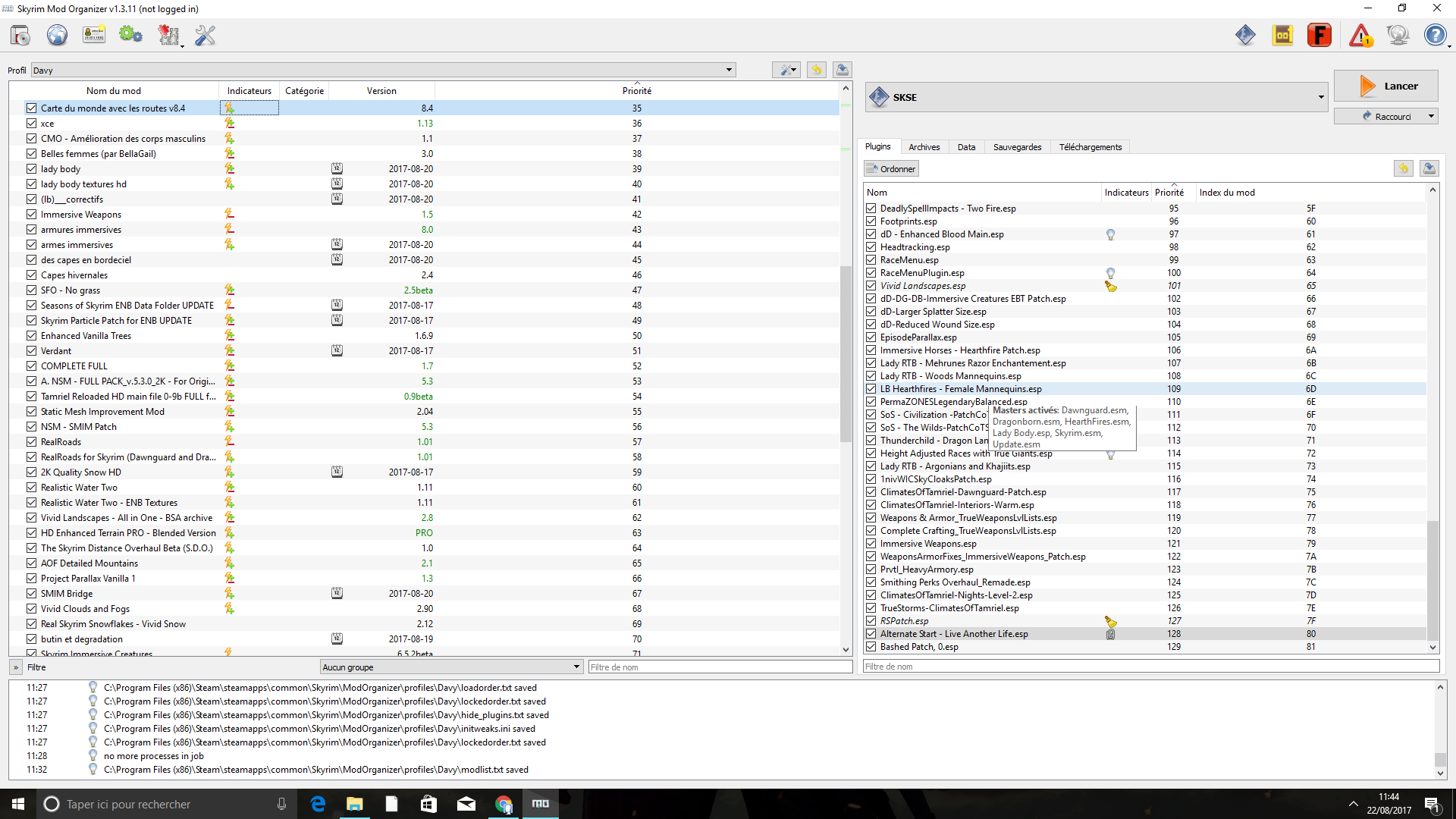Open puzzle tools icon dropdown arrow
Viewport: 1456px width, 819px height.
point(182,46)
